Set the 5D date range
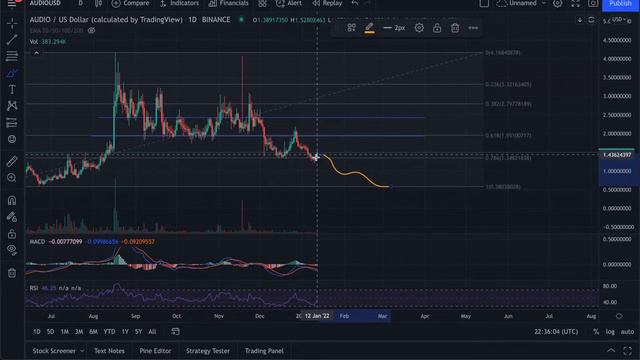The image size is (640, 360). click(x=50, y=332)
